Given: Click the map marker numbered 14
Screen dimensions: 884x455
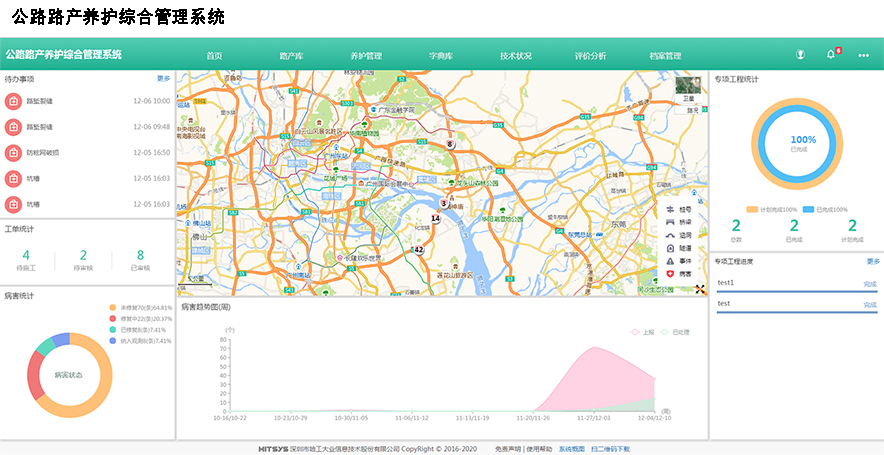Looking at the screenshot, I should pyautogui.click(x=435, y=218).
